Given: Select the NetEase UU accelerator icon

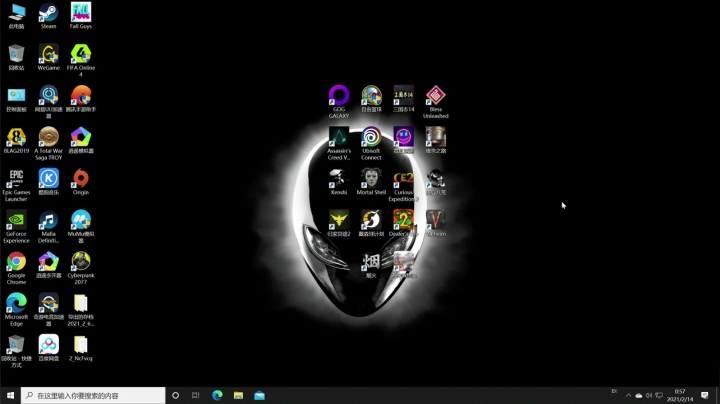Looking at the screenshot, I should click(x=48, y=101).
